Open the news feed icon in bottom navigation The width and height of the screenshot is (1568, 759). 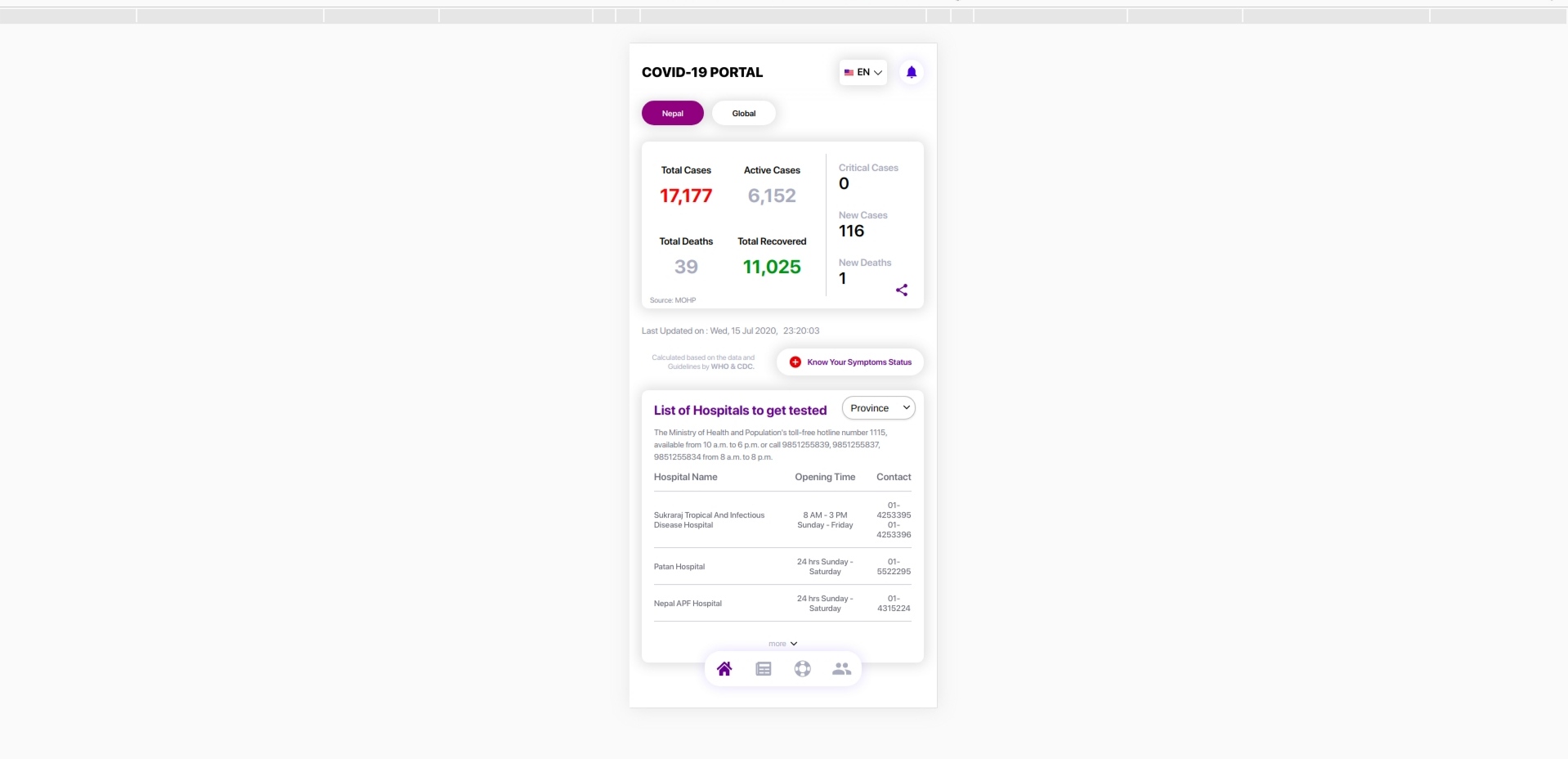point(764,669)
